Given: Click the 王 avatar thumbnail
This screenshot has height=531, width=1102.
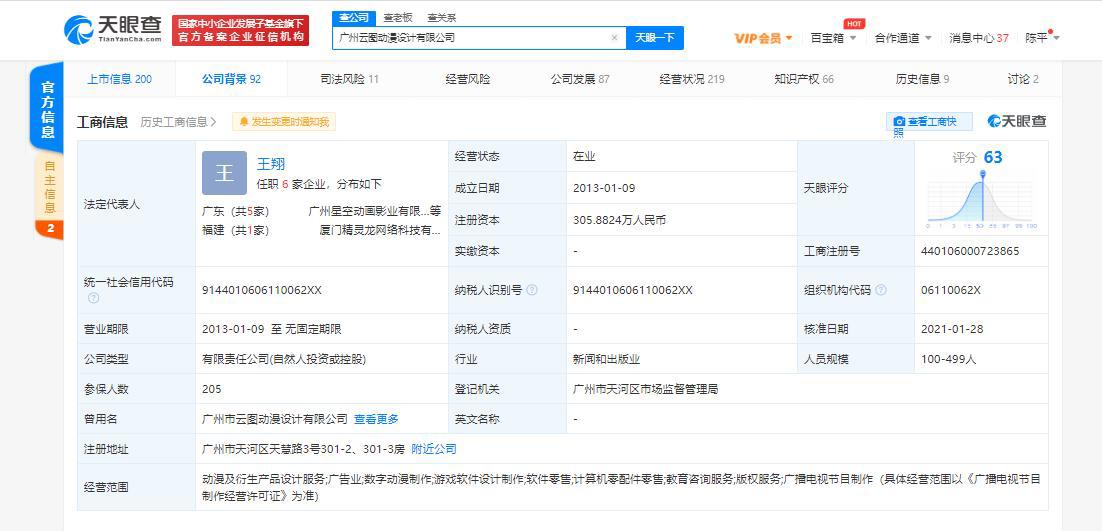Looking at the screenshot, I should coord(224,173).
